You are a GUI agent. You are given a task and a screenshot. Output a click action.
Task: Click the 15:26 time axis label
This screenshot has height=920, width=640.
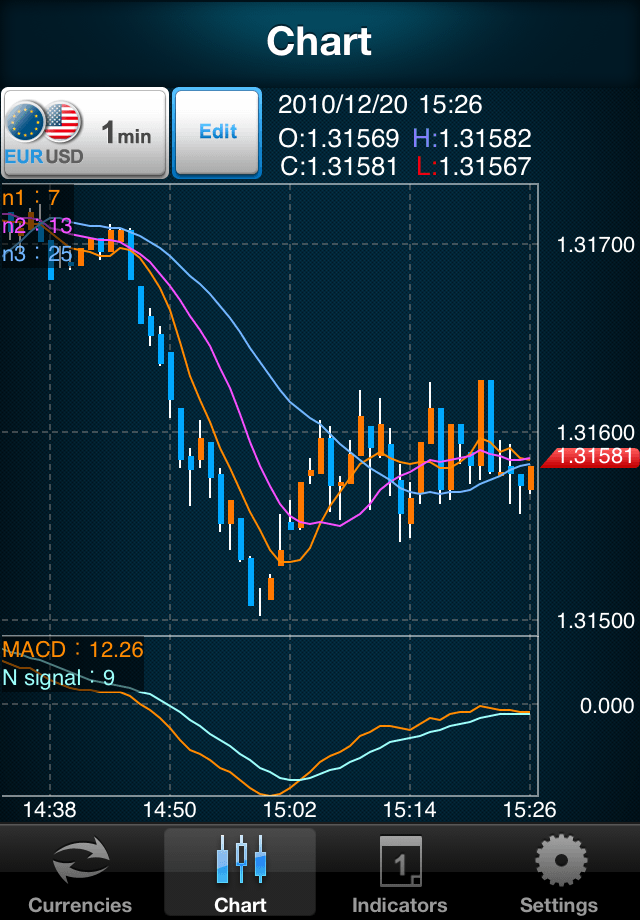tap(529, 810)
